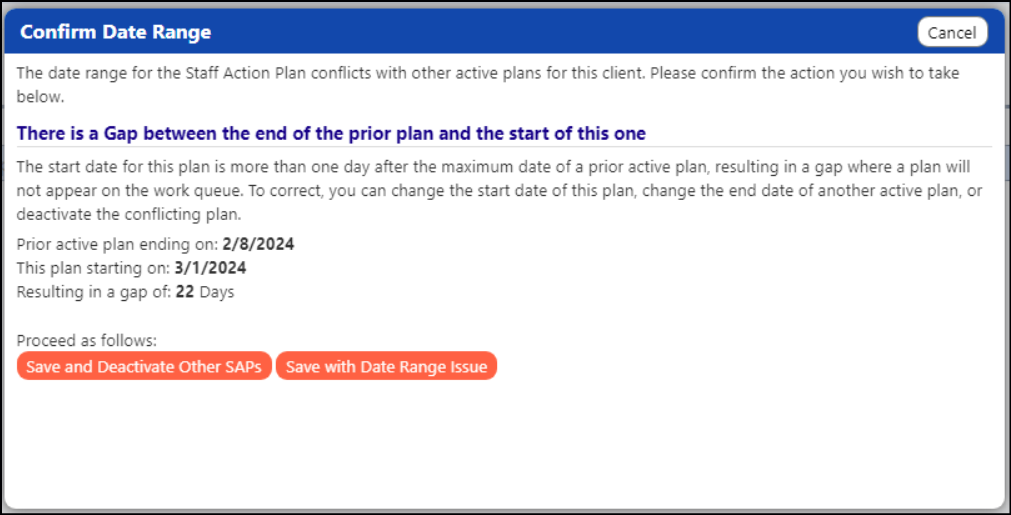Click the Cancel button in the dialog header
Viewport: 1011px width, 515px height.
(952, 32)
